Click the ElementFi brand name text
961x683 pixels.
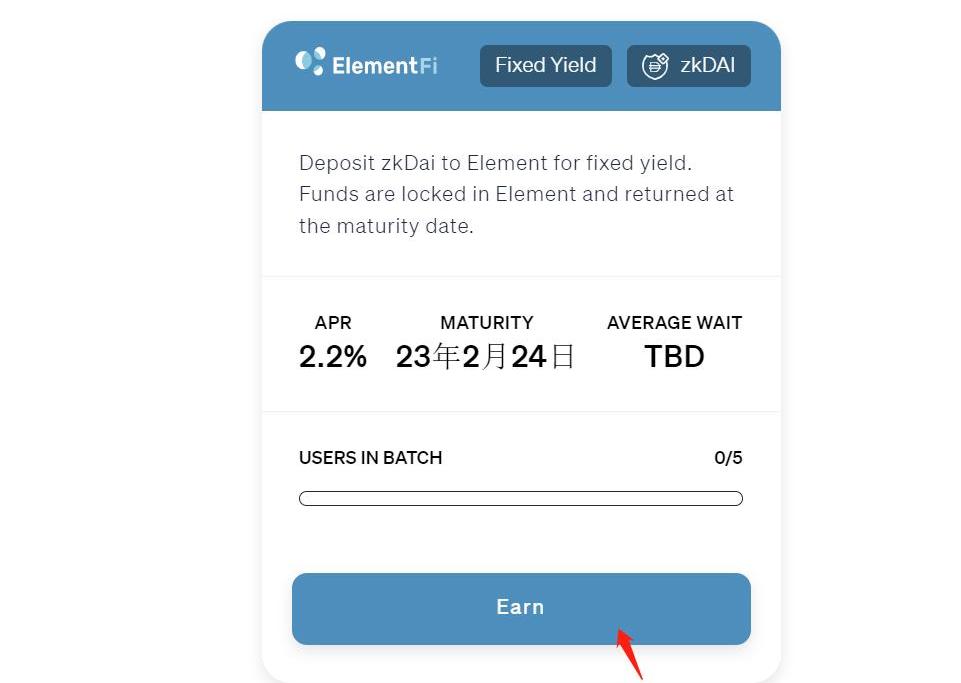[x=385, y=66]
